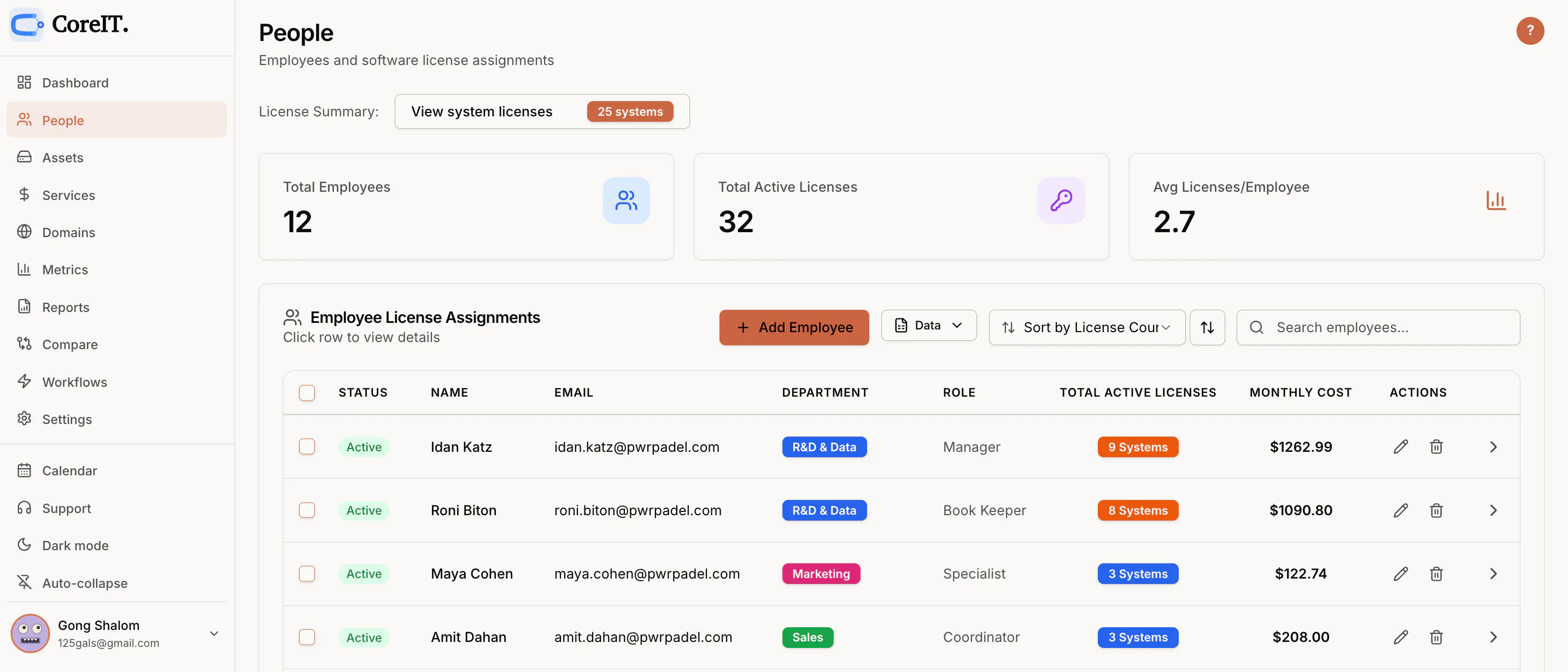Delete Roni Biton using trash icon
The image size is (1568, 672).
tap(1436, 510)
